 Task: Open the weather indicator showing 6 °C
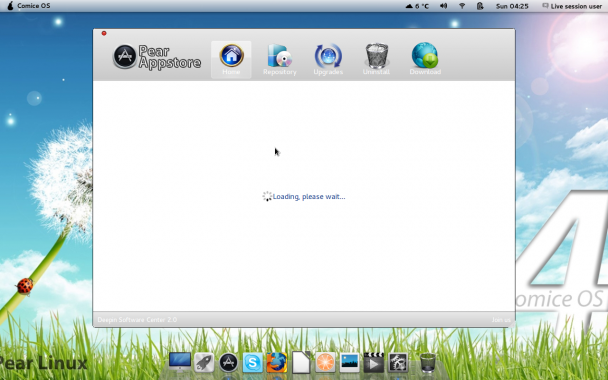[x=417, y=6]
